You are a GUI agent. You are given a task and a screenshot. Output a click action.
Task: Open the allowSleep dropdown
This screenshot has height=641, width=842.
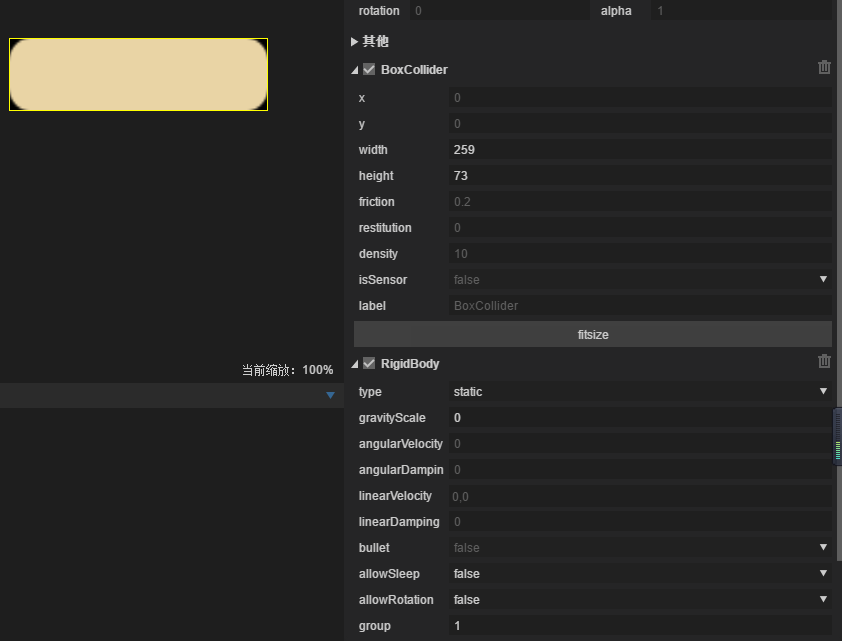coord(823,573)
